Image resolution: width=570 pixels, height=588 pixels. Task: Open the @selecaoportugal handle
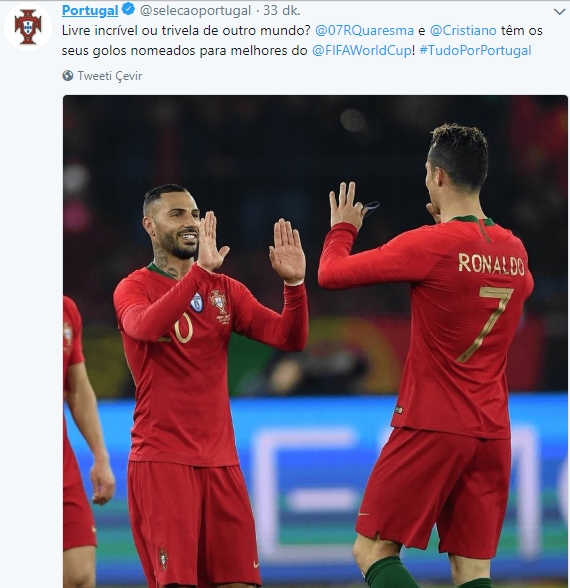pyautogui.click(x=195, y=10)
